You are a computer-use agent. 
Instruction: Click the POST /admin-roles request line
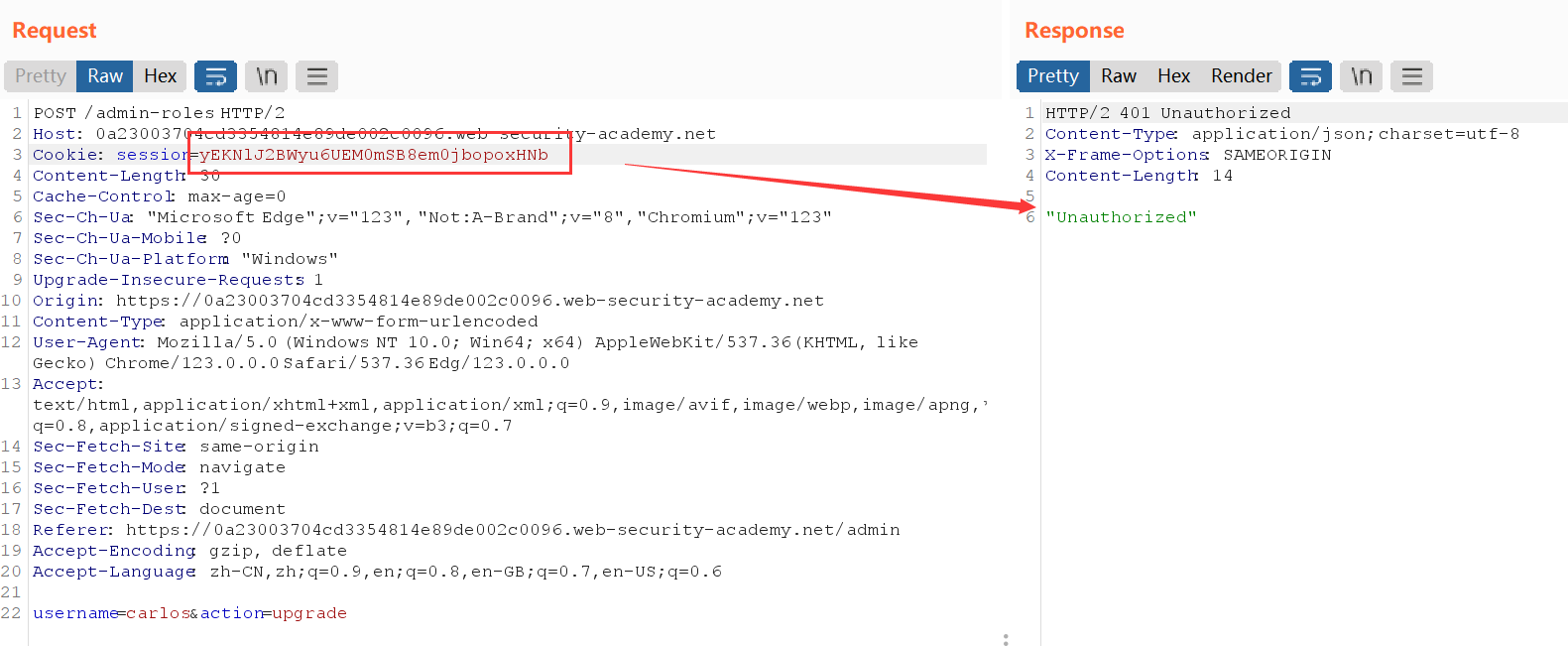[159, 113]
